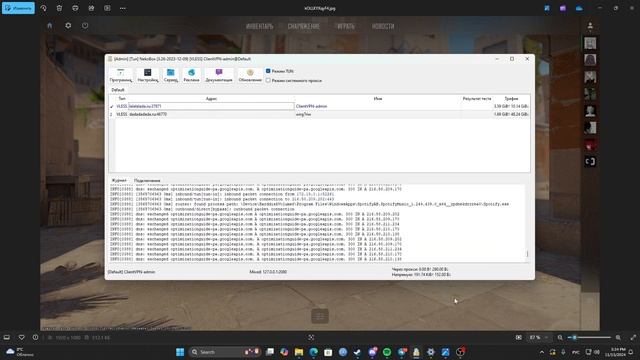
Task: Open Spotify from the taskbar
Action: pos(387,352)
